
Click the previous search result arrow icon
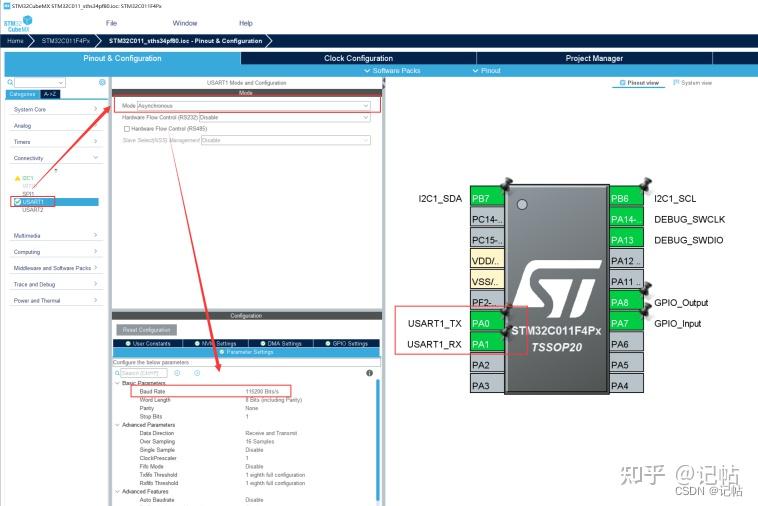177,373
